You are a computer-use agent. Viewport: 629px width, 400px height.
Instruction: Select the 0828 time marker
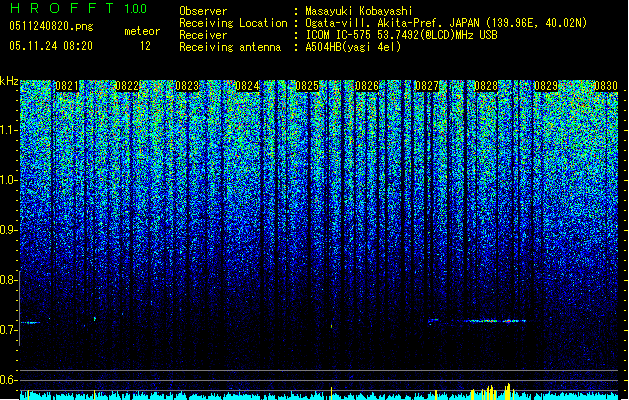(x=486, y=86)
